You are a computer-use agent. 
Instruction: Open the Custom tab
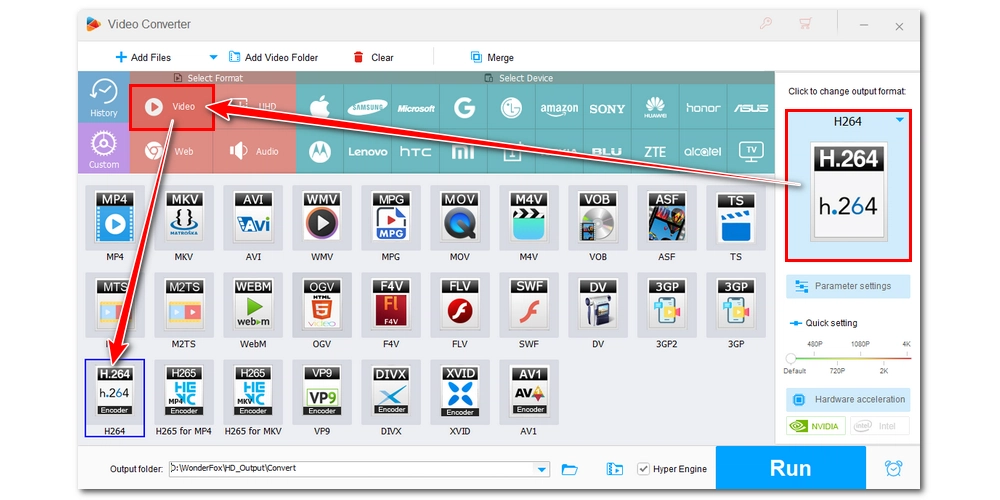pyautogui.click(x=103, y=148)
